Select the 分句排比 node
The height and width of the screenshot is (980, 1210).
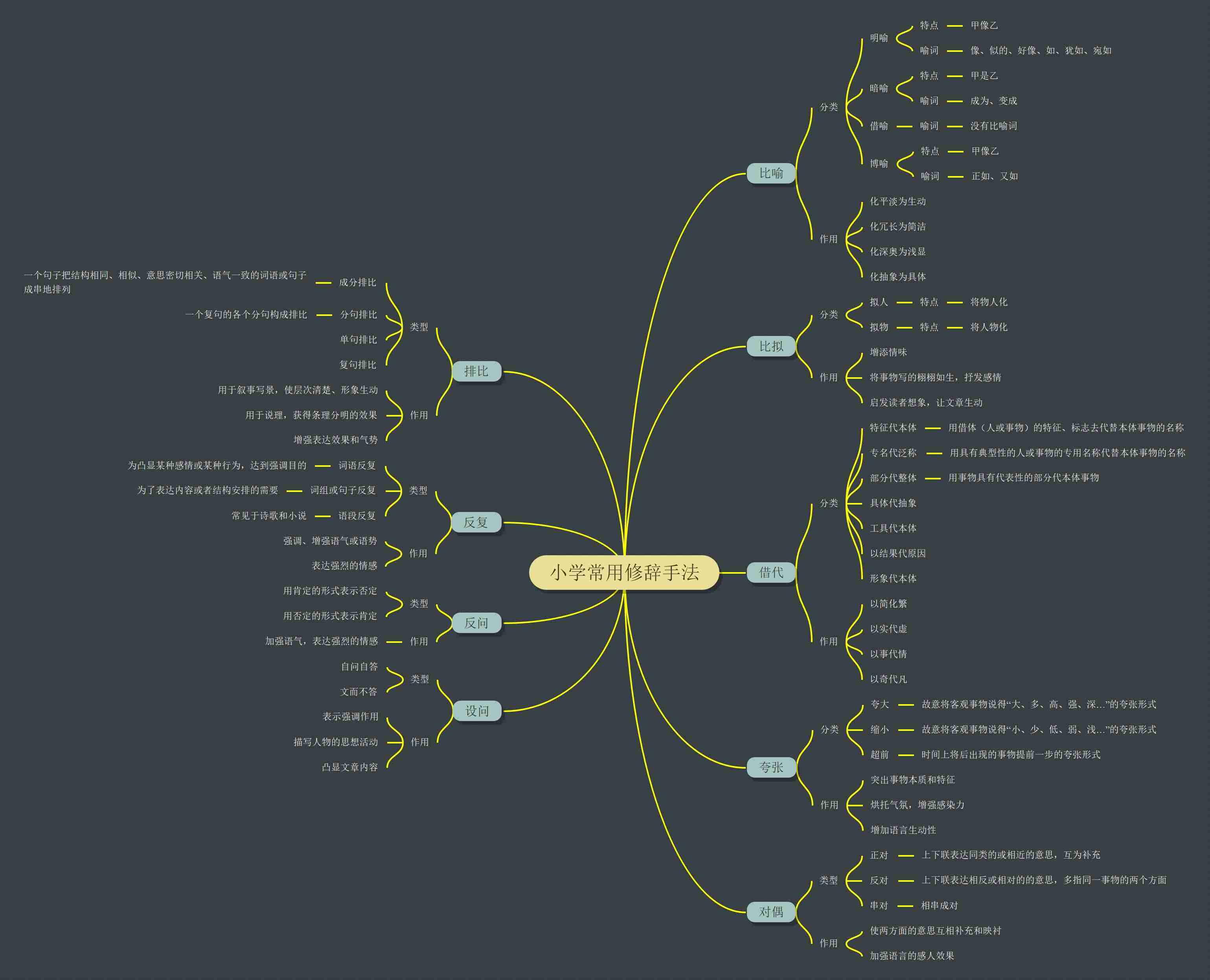[x=359, y=314]
